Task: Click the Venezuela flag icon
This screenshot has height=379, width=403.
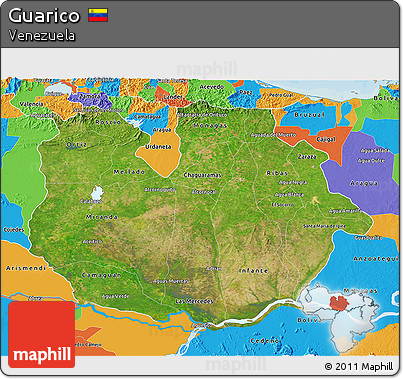Action: click(x=98, y=15)
